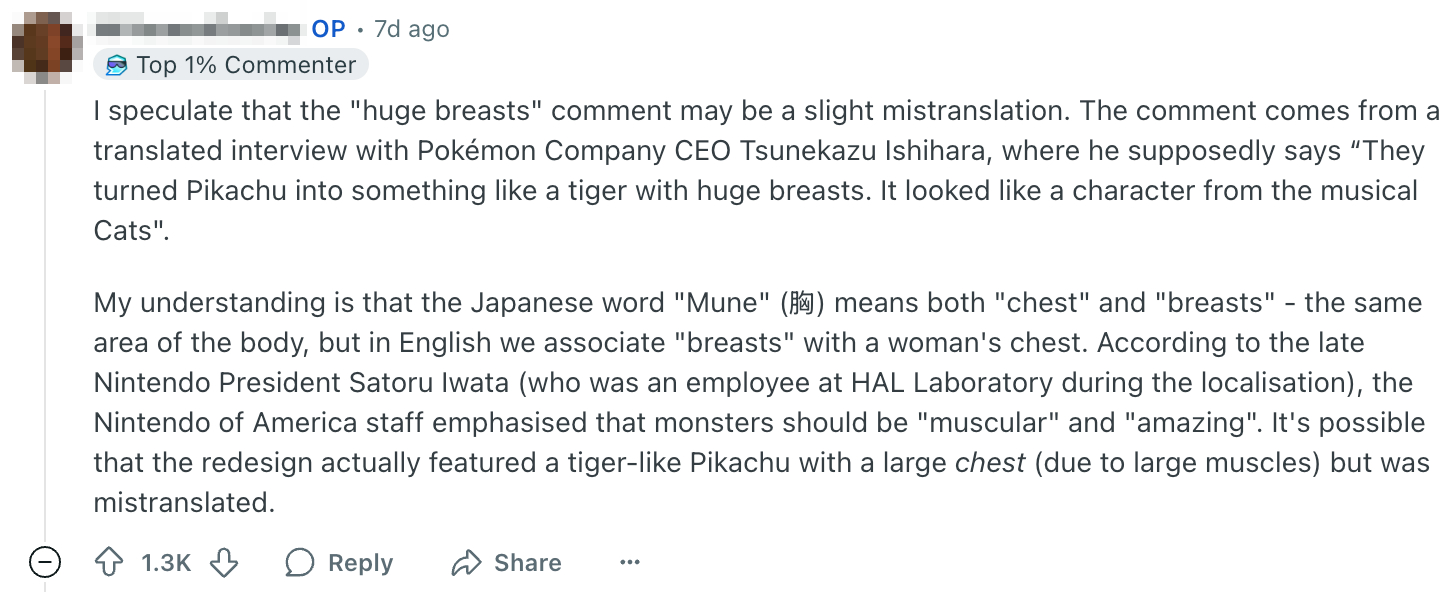The image size is (1456, 592).
Task: Upvote the comment
Action: [x=111, y=562]
